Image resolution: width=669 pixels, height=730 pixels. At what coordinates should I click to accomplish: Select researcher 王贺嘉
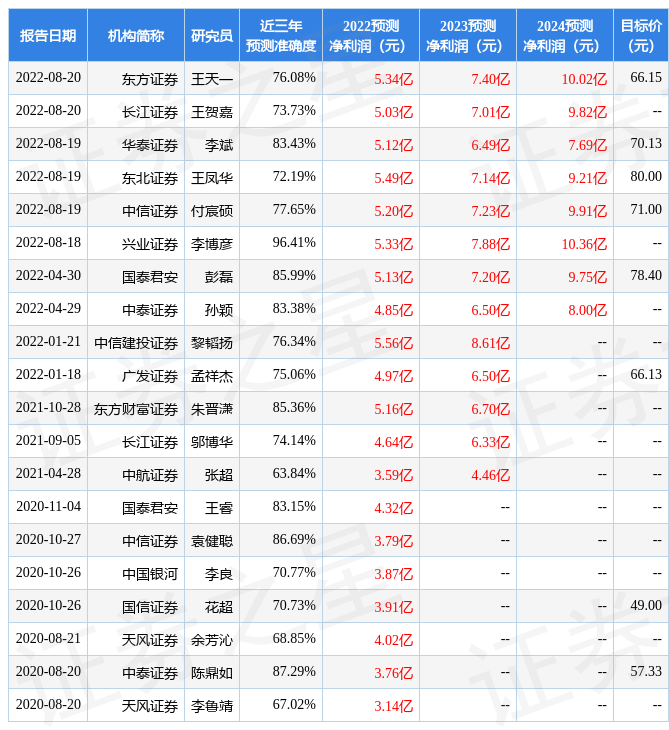(212, 112)
